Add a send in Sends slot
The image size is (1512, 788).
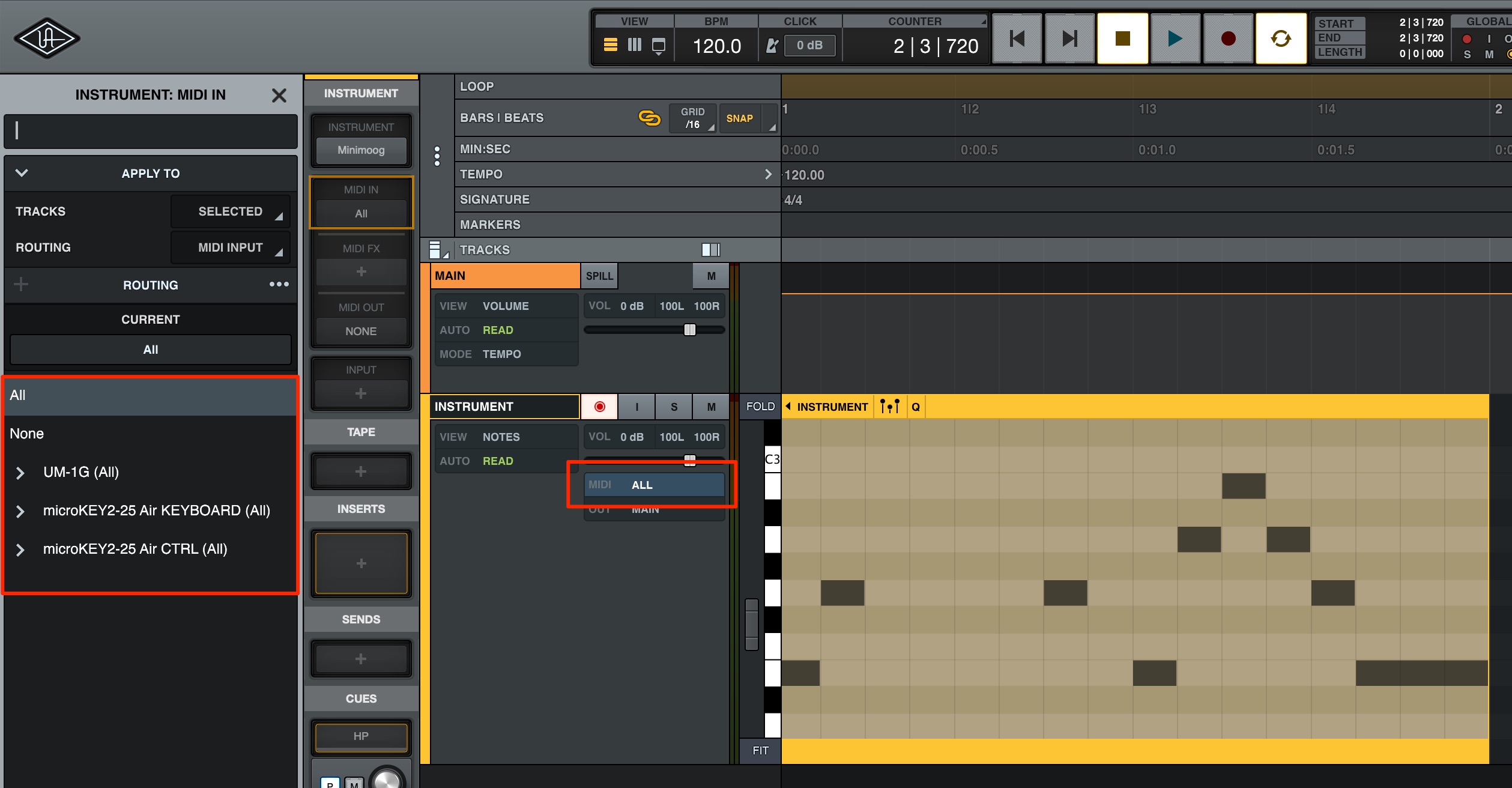pos(361,659)
